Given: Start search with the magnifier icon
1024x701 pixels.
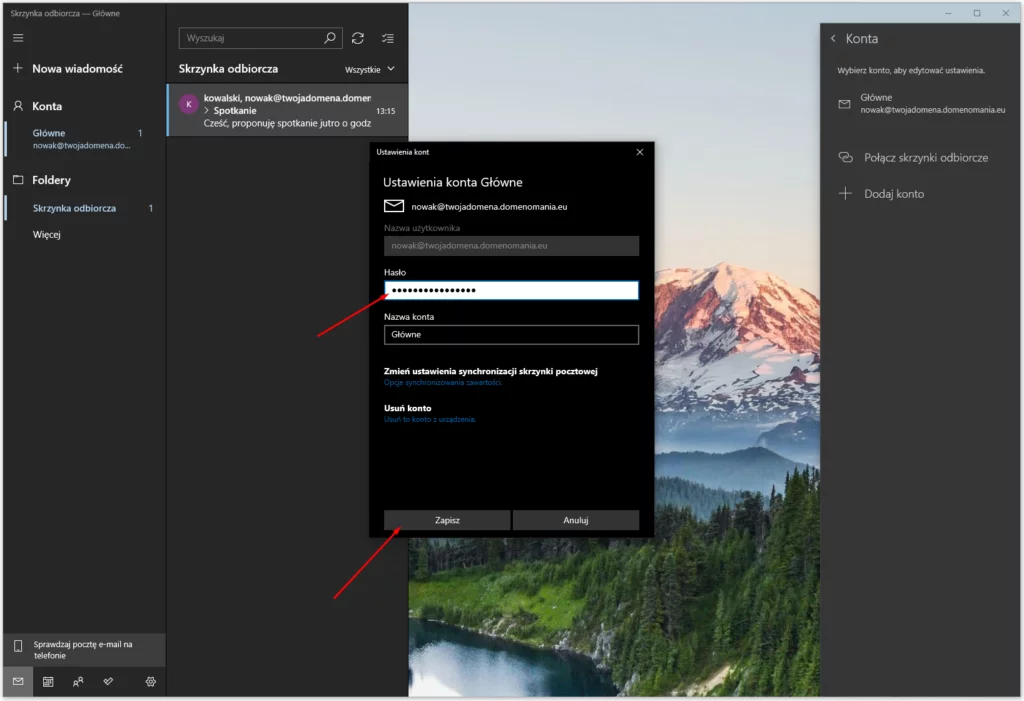Looking at the screenshot, I should click(x=329, y=37).
